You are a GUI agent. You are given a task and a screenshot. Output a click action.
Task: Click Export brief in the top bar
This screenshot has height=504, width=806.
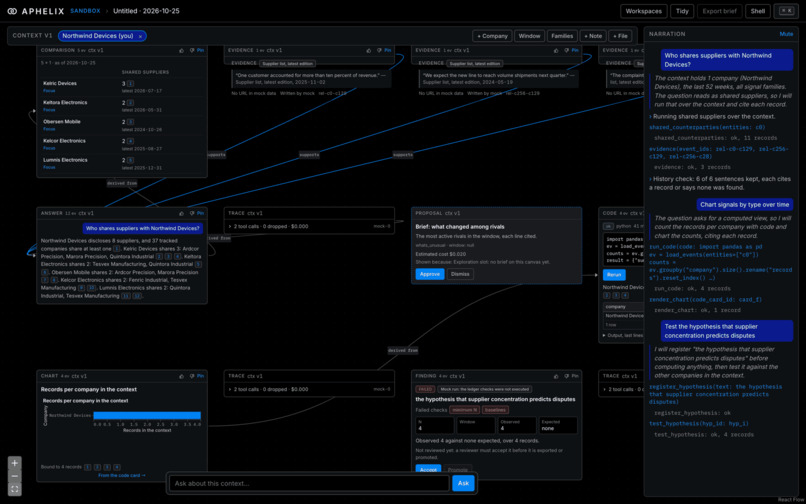coord(720,11)
